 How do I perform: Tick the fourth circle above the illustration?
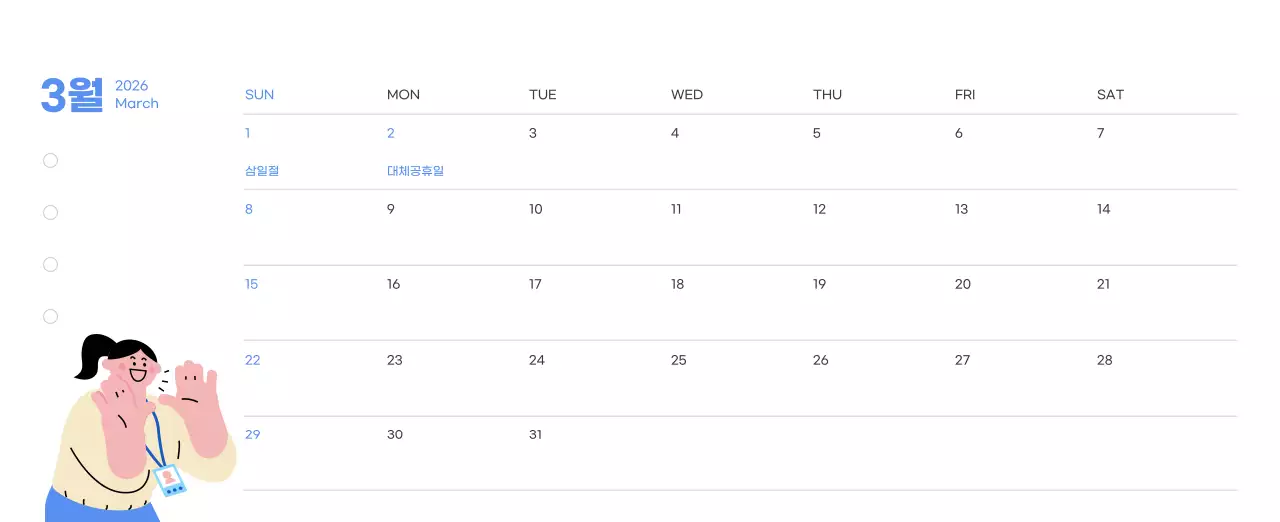tap(51, 316)
